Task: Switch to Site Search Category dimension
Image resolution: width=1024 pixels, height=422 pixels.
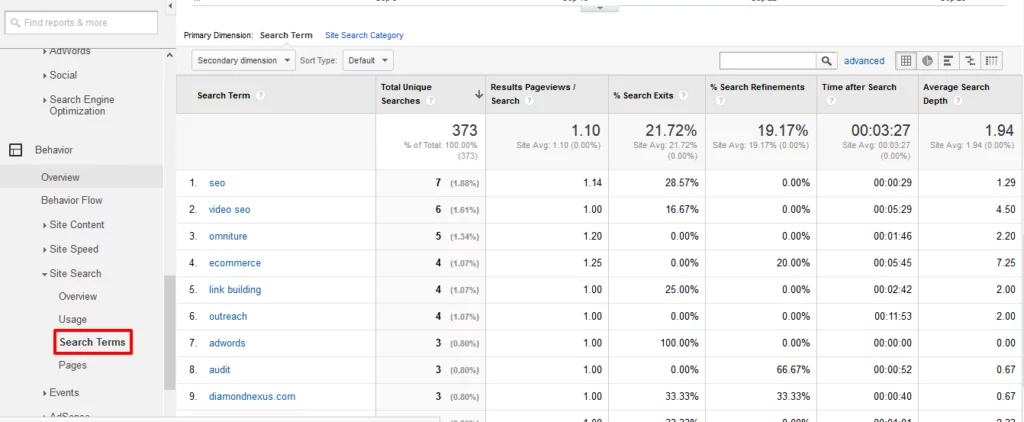Action: (364, 35)
